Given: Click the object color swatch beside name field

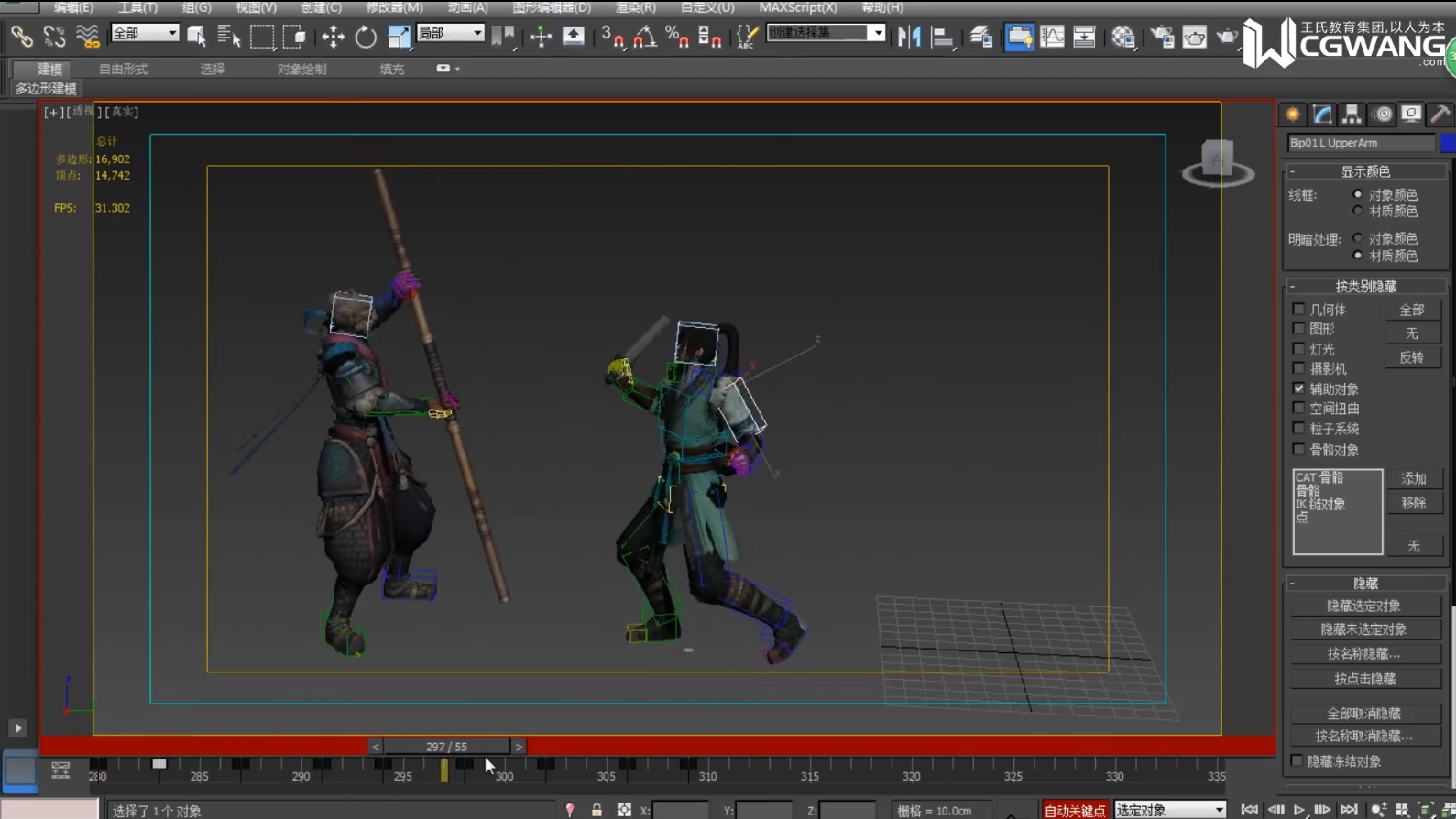Looking at the screenshot, I should pyautogui.click(x=1448, y=143).
